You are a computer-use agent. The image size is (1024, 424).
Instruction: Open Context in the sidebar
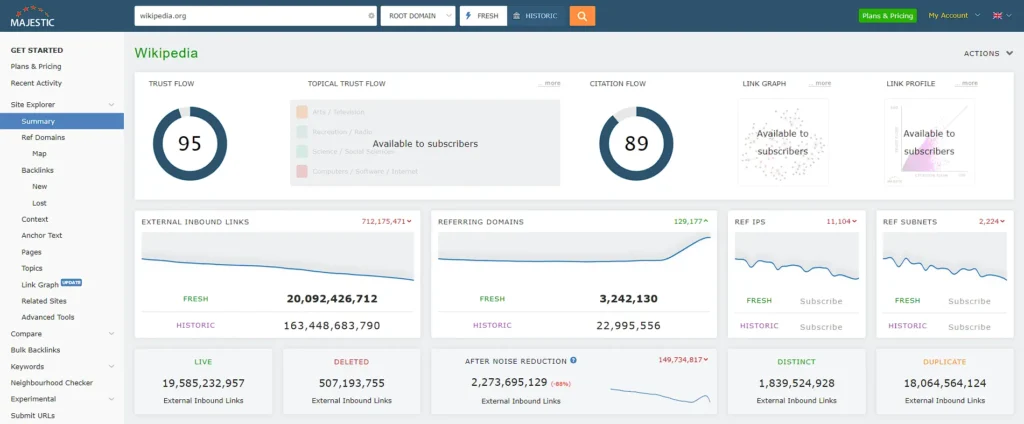(x=35, y=220)
